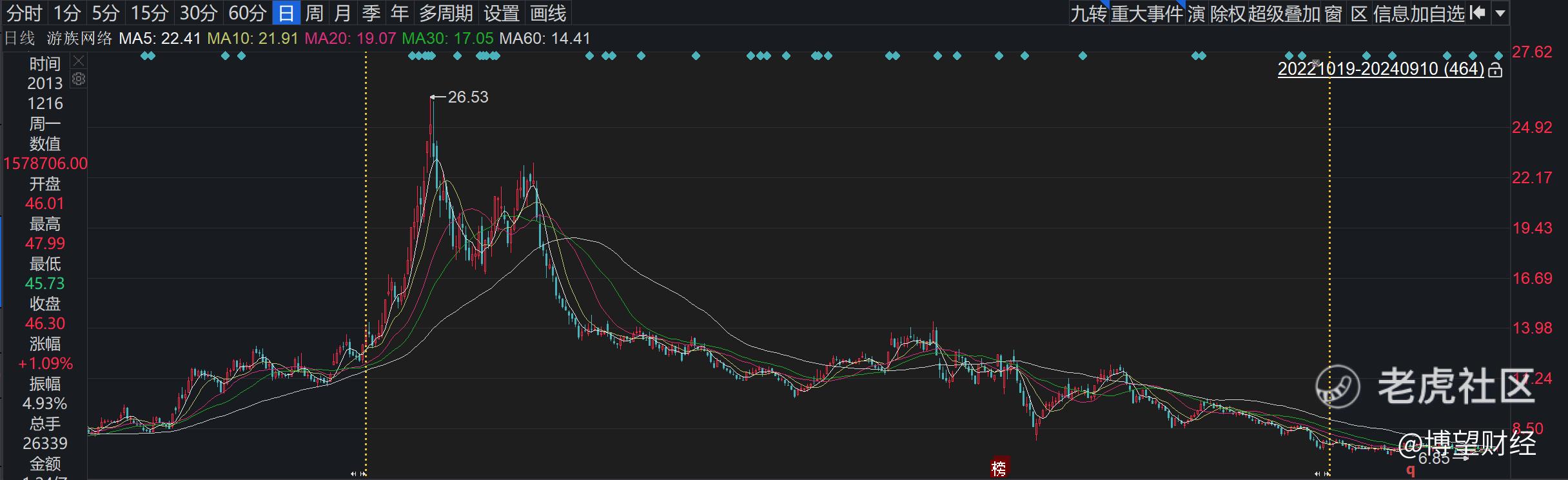The image size is (1568, 480).
Task: Switch to 周 weekly chart
Action: [x=315, y=13]
